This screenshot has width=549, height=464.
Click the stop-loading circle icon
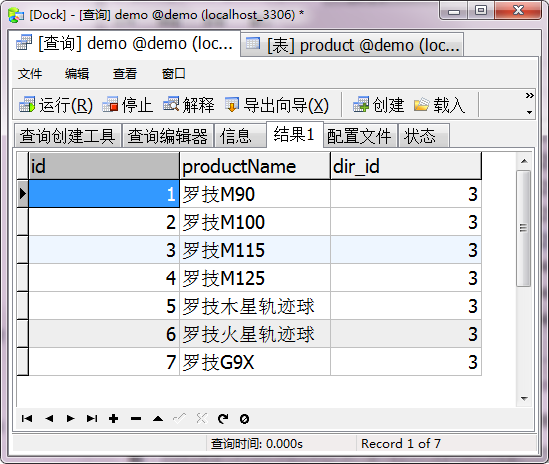coord(244,419)
